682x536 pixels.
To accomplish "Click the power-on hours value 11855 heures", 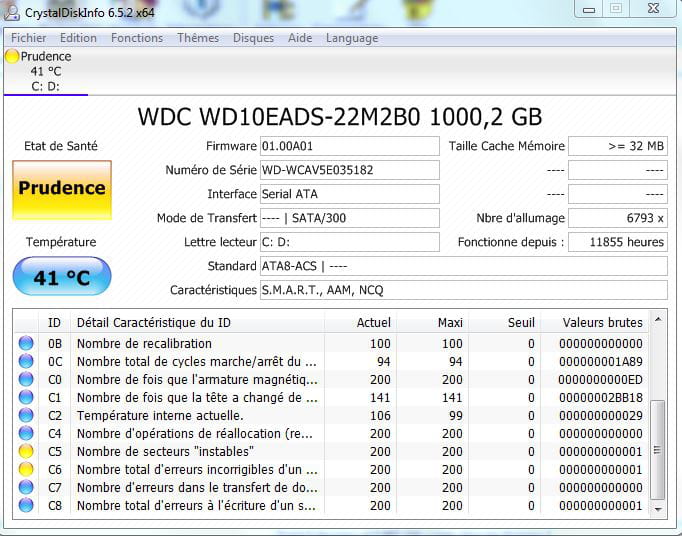I will coord(618,242).
